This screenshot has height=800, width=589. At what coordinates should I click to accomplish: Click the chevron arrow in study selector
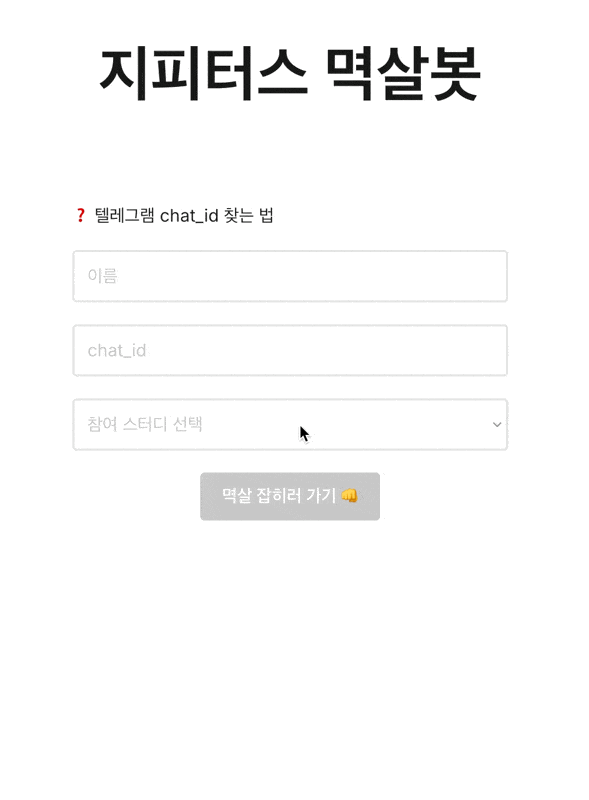tap(497, 424)
